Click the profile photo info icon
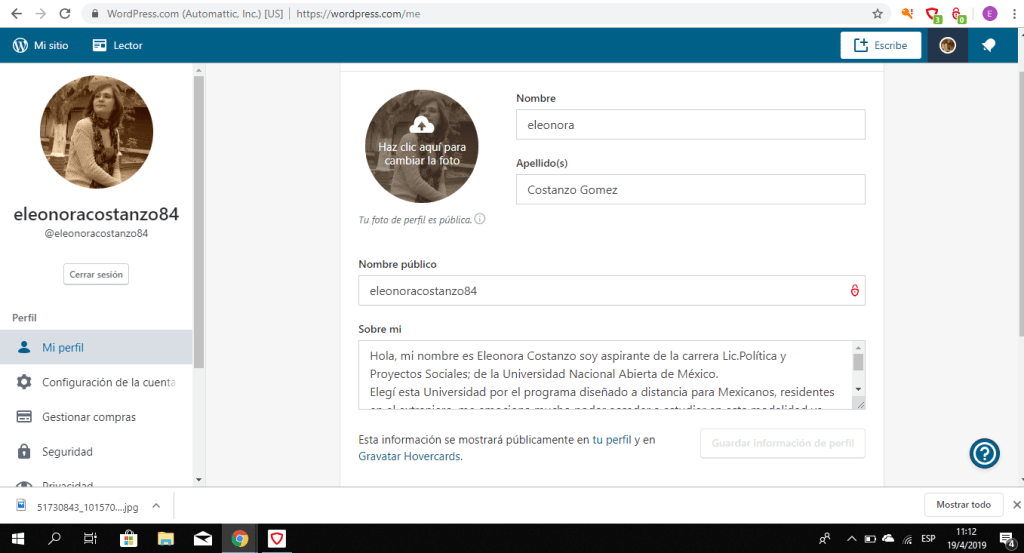The width and height of the screenshot is (1024, 553). point(480,219)
